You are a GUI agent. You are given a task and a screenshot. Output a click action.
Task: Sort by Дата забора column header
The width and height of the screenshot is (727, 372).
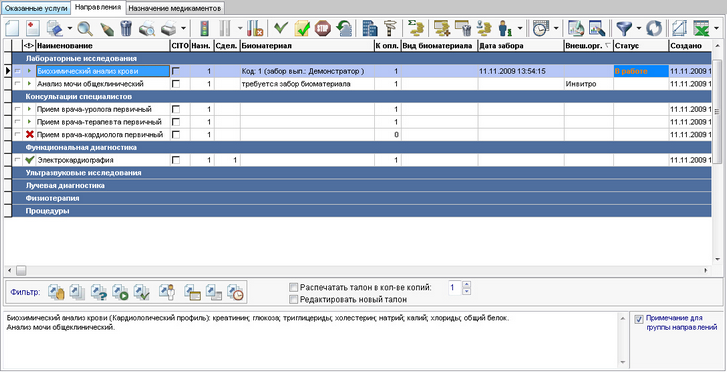(521, 45)
